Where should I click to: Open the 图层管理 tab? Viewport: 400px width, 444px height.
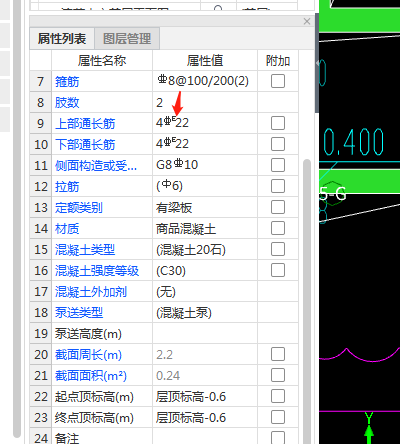127,39
